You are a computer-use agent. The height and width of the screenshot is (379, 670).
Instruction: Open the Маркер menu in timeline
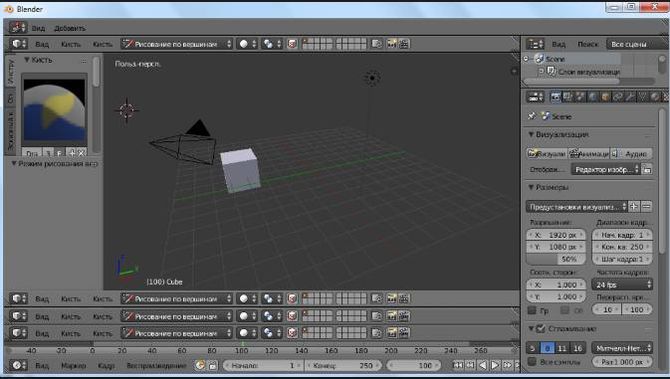coord(73,366)
